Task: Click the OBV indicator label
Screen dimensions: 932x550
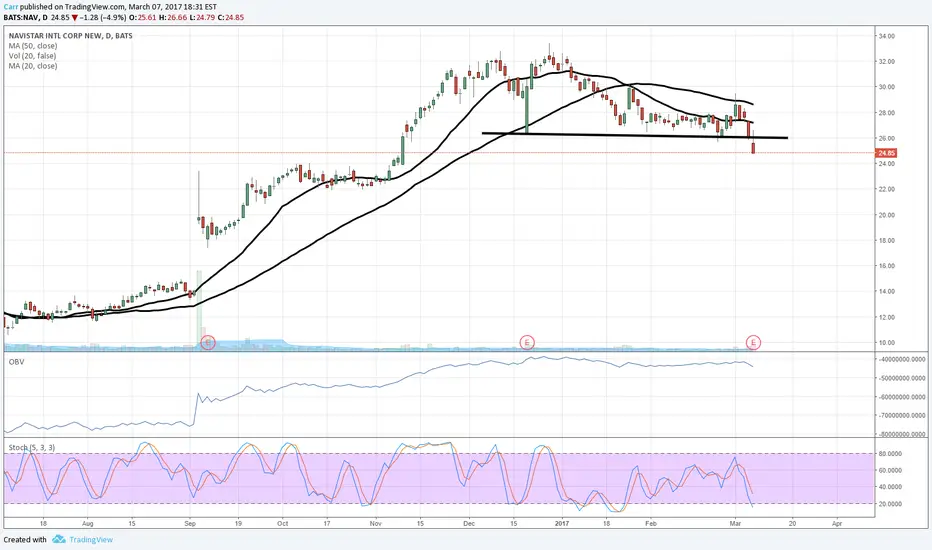Action: 16,362
